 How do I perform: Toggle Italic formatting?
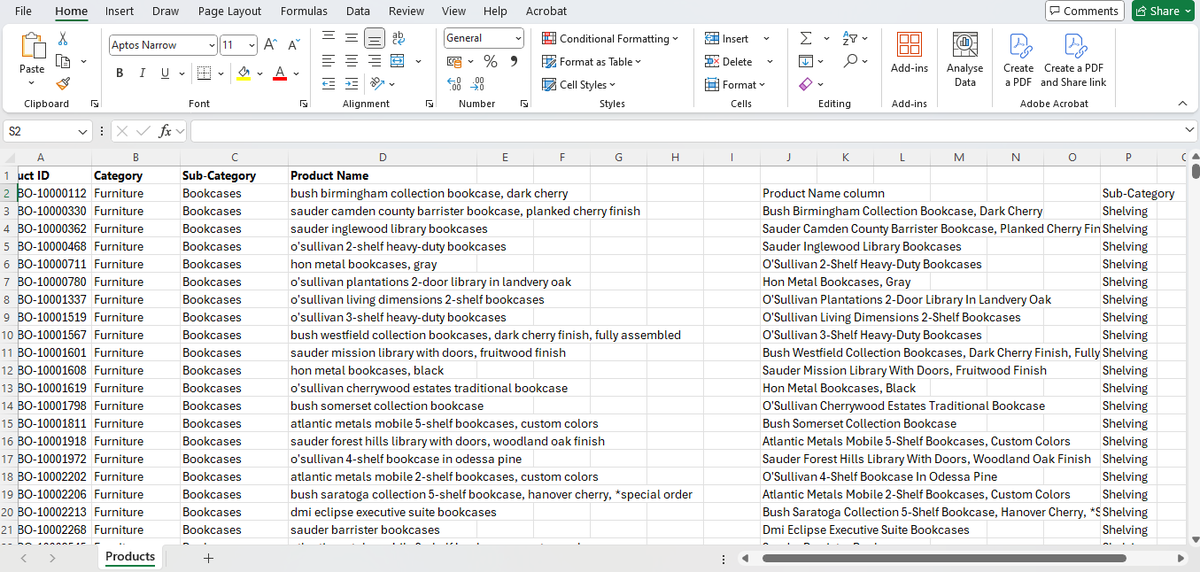coord(142,73)
